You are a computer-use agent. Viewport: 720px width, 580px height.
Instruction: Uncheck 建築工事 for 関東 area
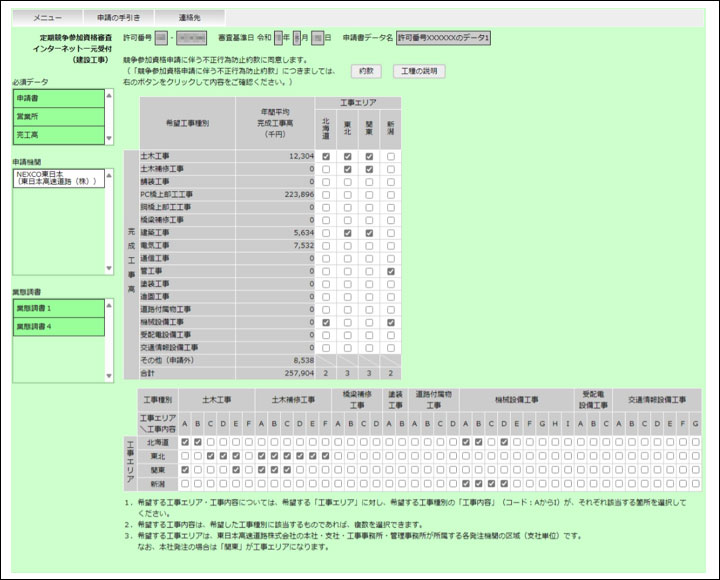[x=369, y=233]
